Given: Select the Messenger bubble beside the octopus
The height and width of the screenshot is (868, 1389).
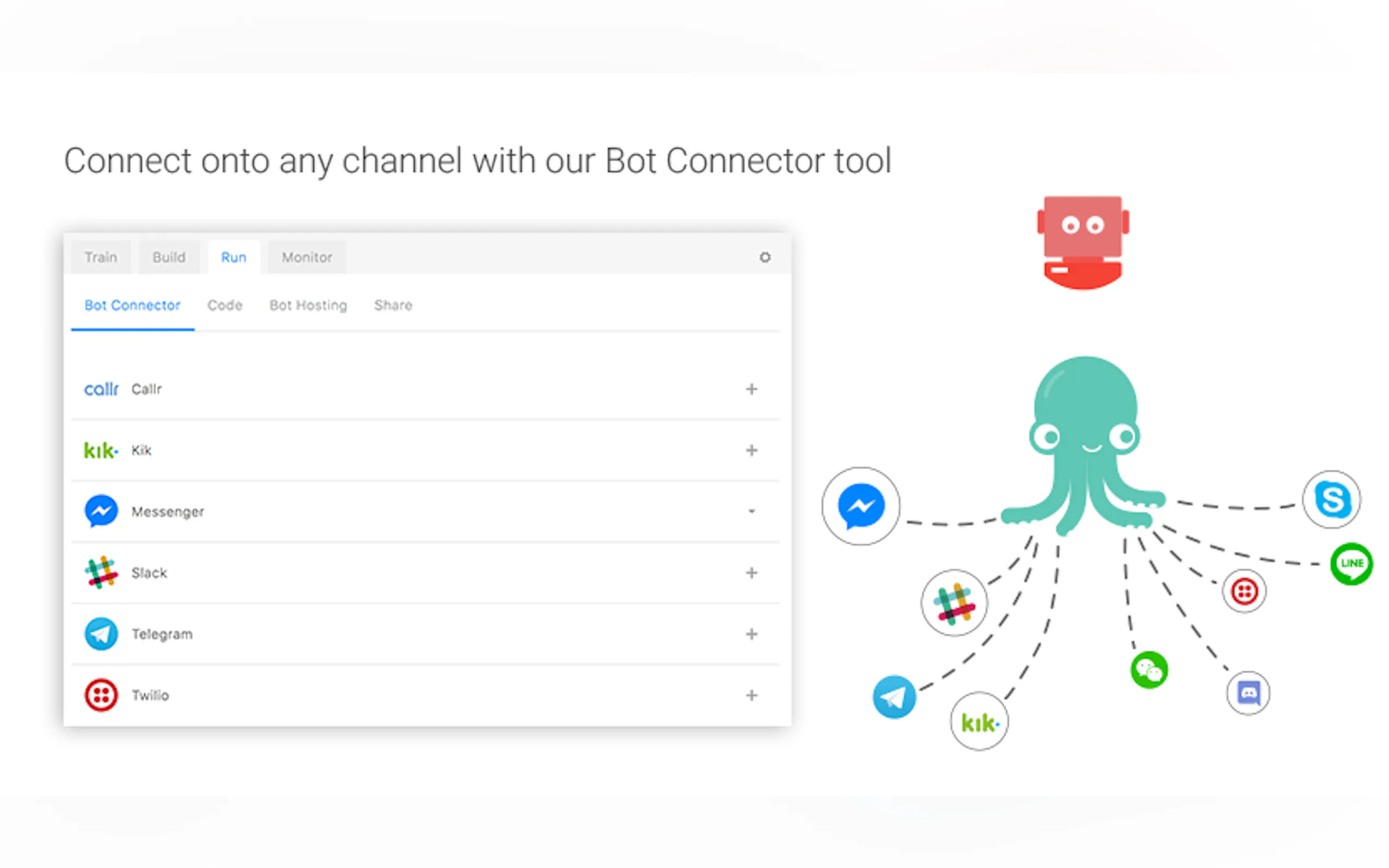Looking at the screenshot, I should pyautogui.click(x=861, y=506).
